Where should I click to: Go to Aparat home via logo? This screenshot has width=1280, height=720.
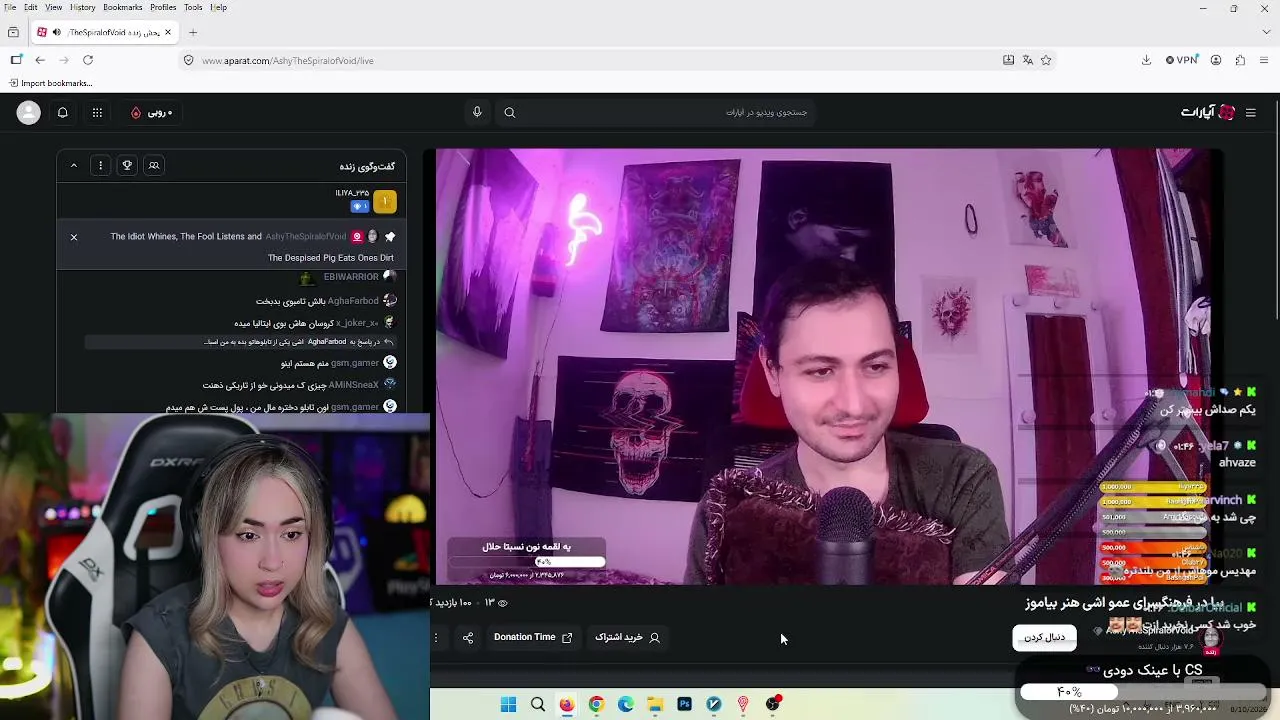[1208, 113]
